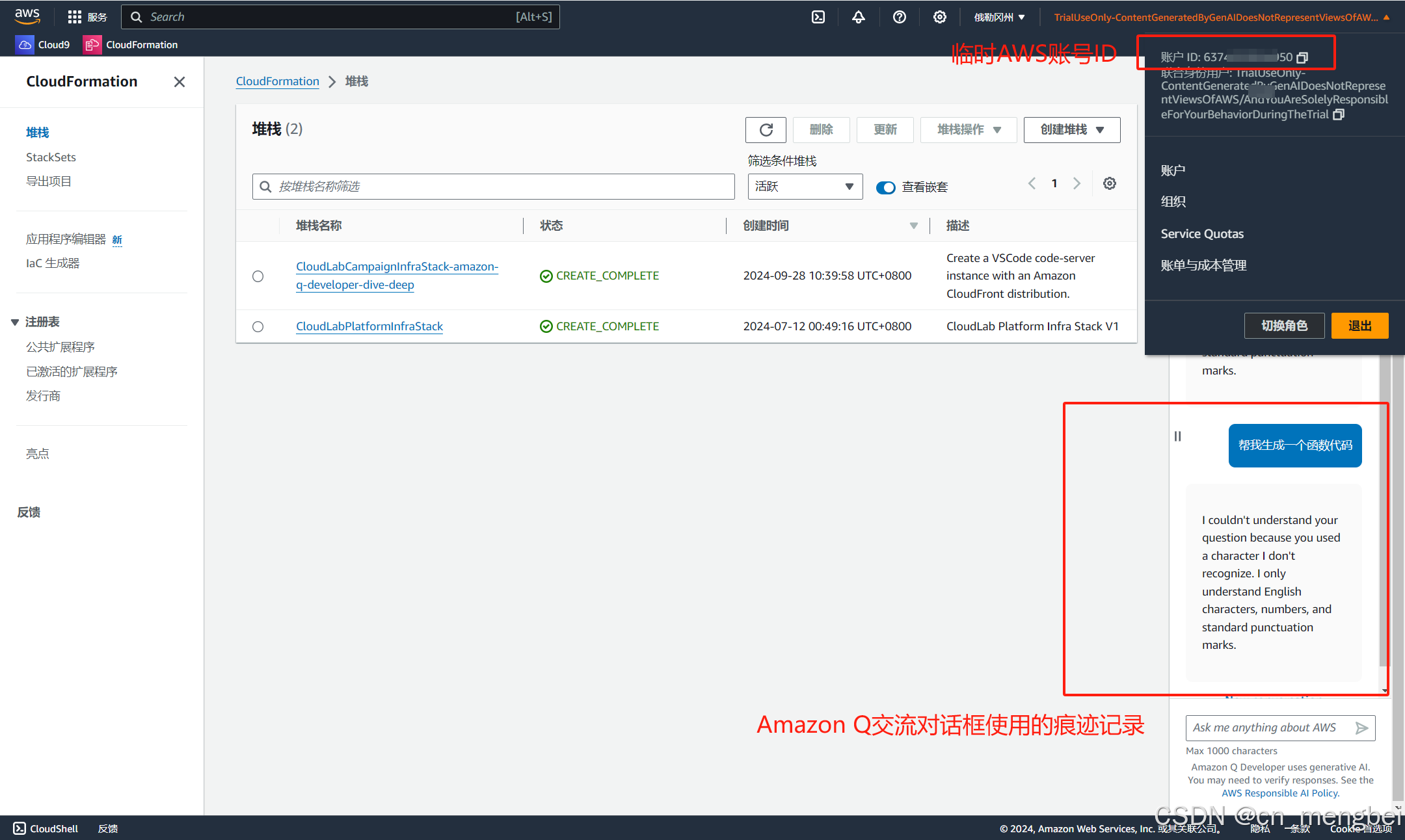Refresh the stacks list
This screenshot has height=840, width=1405.
tap(766, 129)
